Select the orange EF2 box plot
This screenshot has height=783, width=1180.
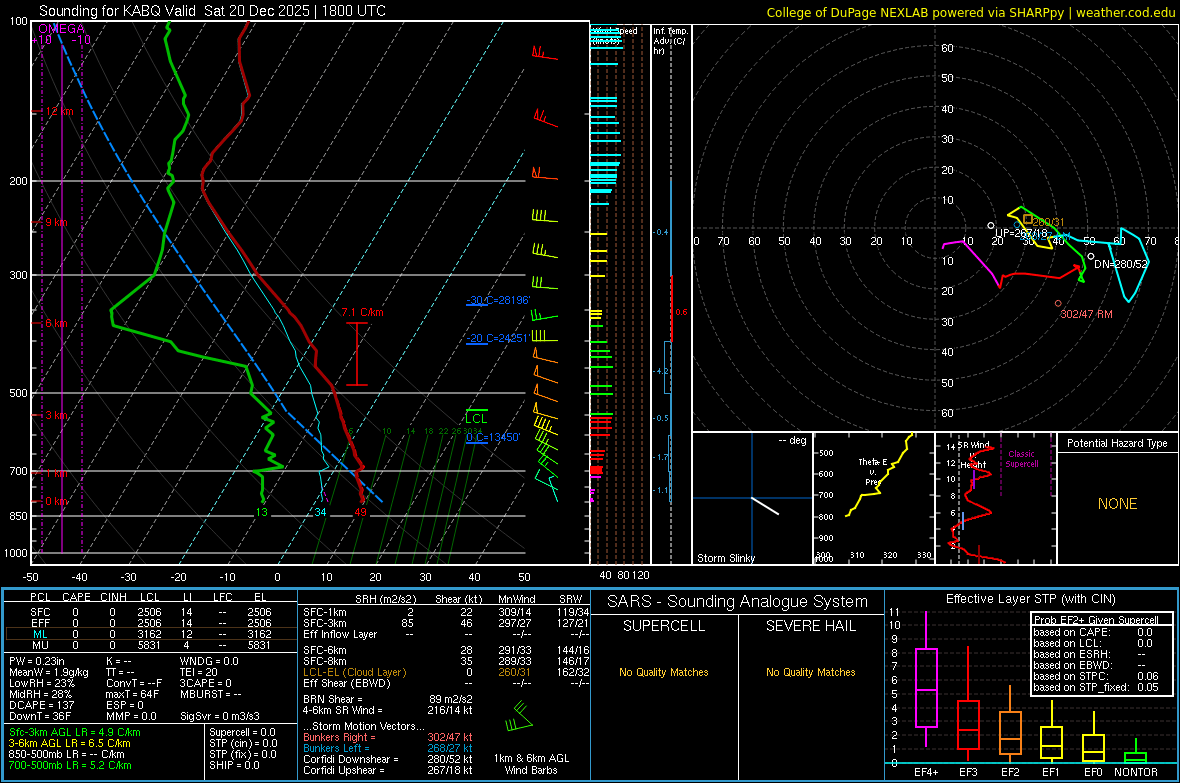(1010, 724)
